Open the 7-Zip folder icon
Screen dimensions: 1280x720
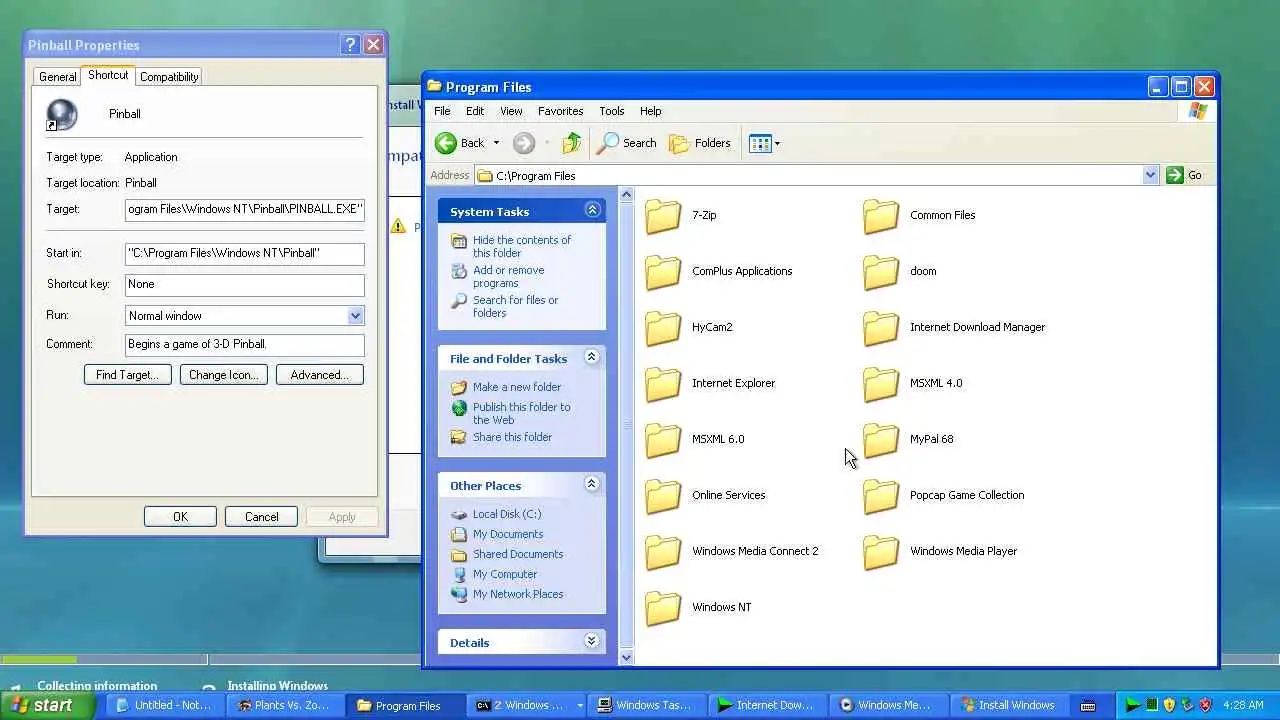(x=663, y=215)
